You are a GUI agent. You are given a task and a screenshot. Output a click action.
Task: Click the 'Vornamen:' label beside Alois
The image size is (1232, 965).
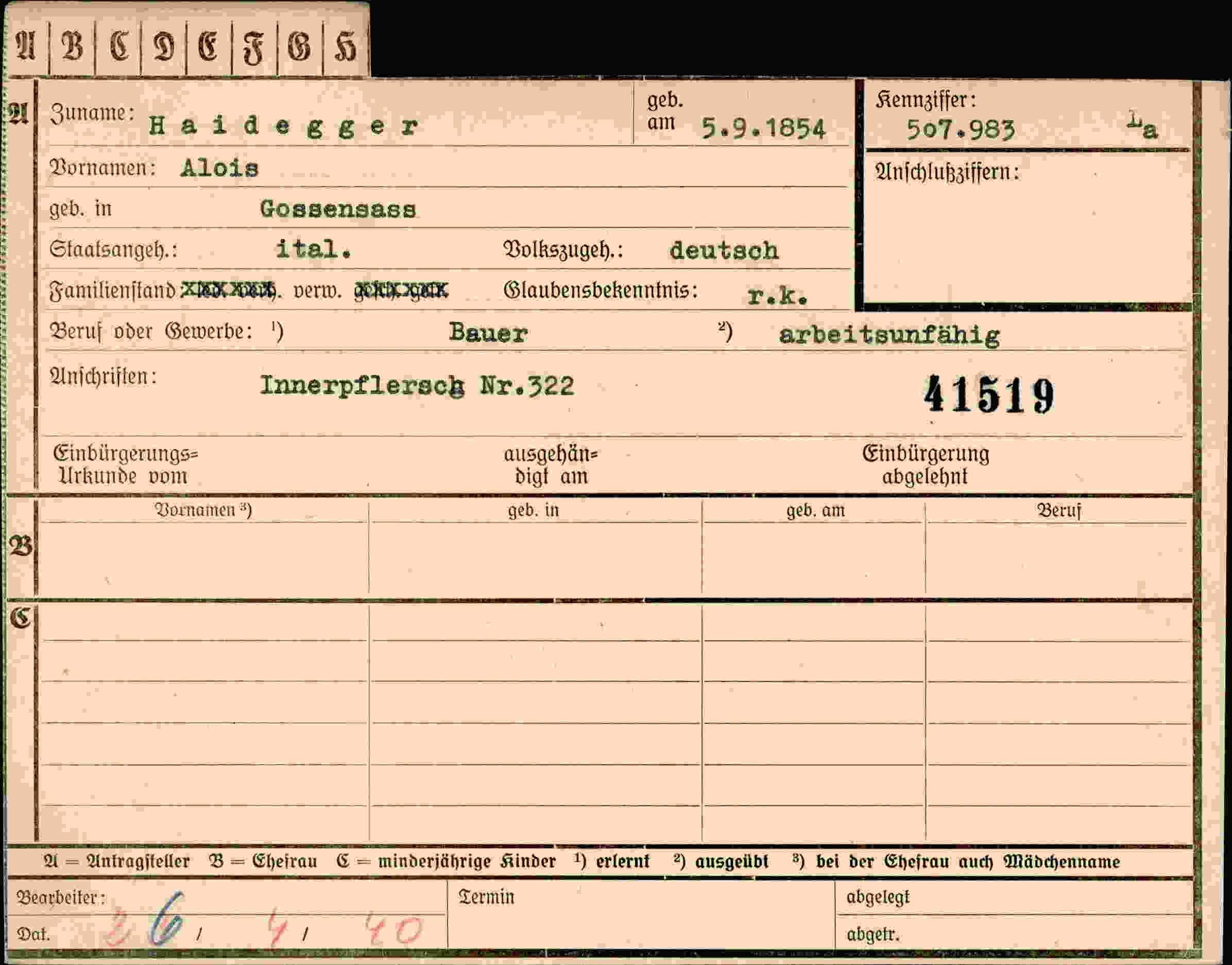click(x=103, y=168)
